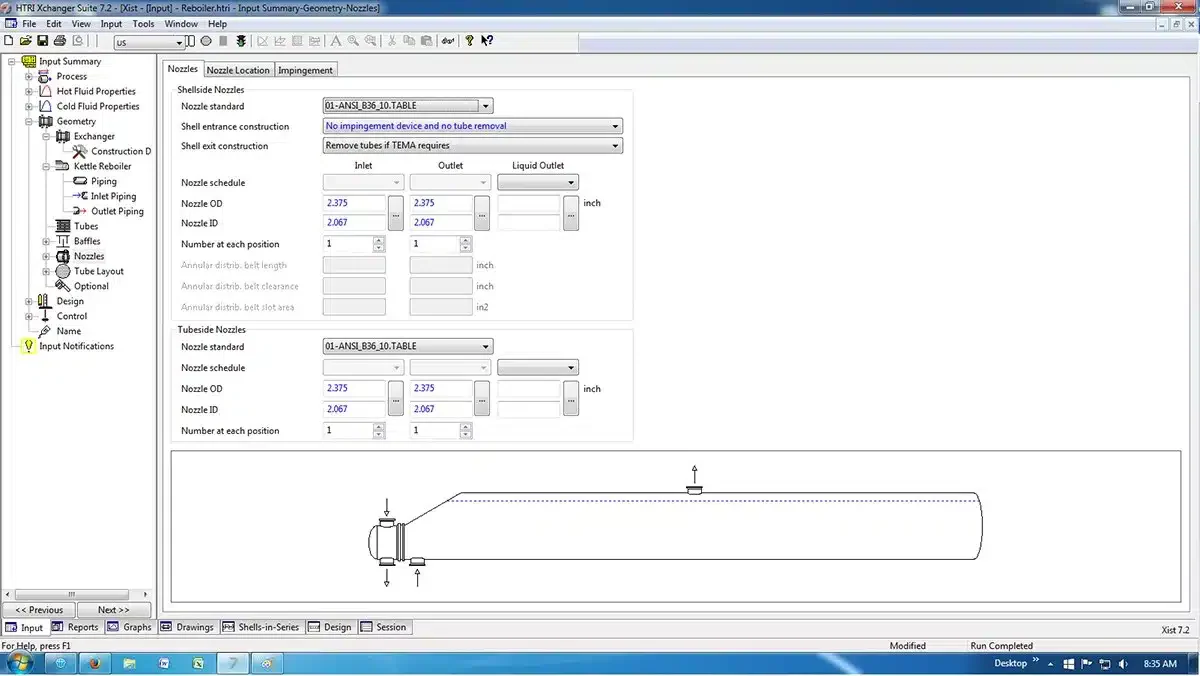The width and height of the screenshot is (1200, 676).
Task: Open the Graphs bottom tab
Action: [129, 627]
